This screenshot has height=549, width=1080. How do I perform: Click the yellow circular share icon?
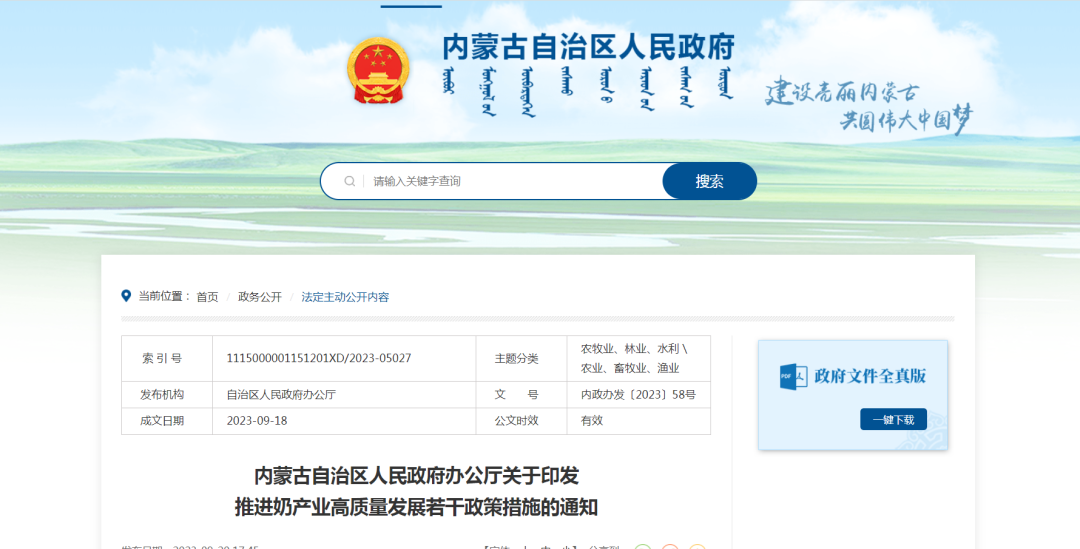coord(697,547)
